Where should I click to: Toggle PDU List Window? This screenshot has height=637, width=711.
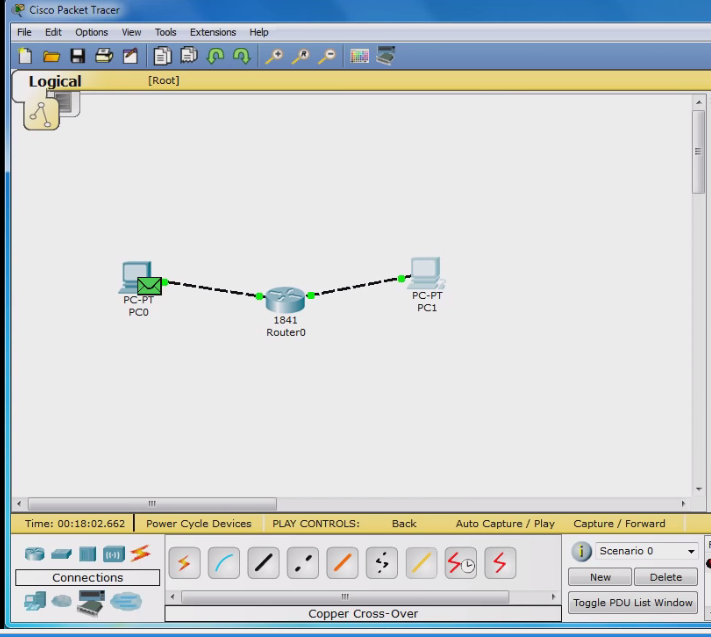pos(633,603)
